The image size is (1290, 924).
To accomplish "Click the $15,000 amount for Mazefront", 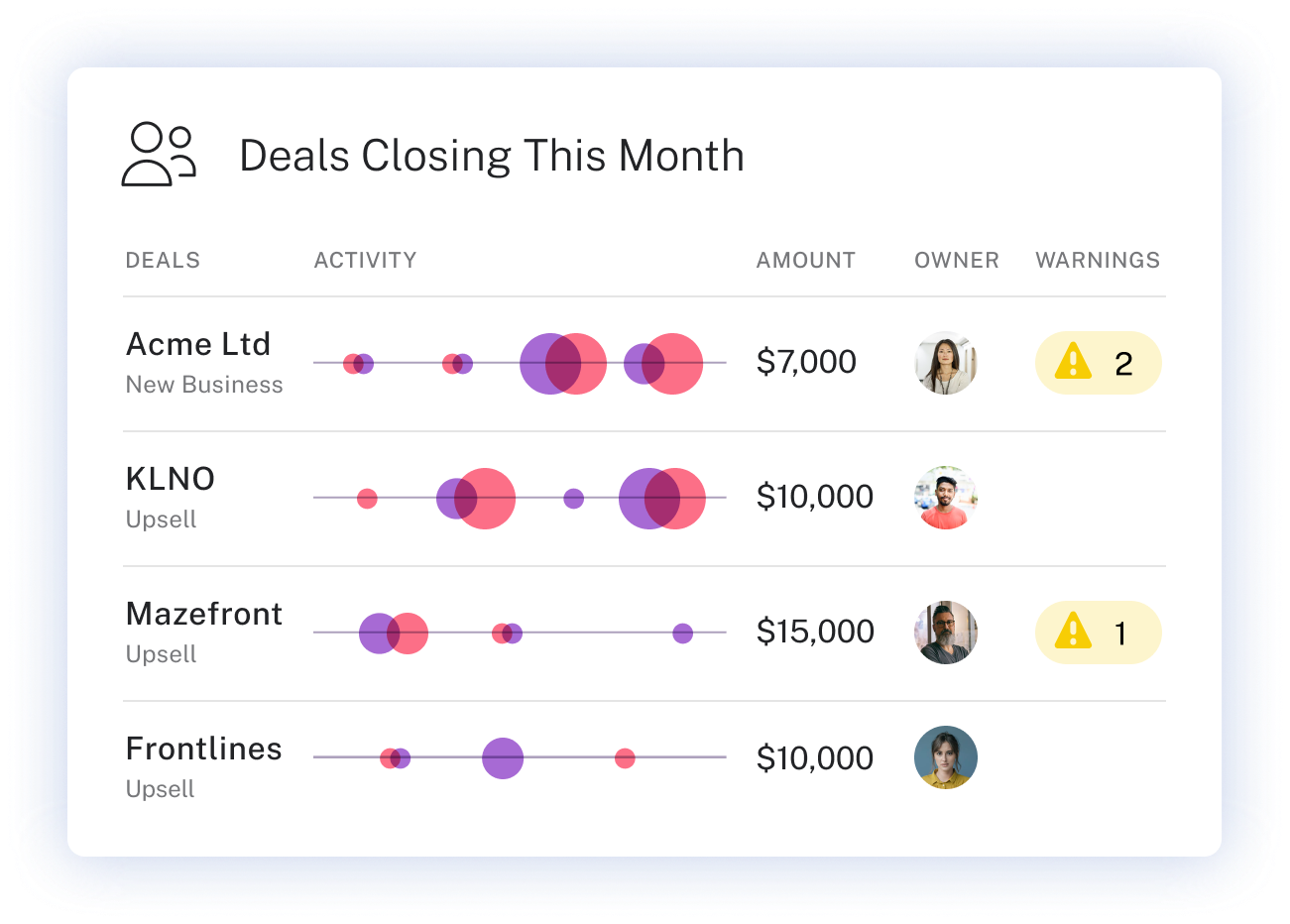I will 815,632.
